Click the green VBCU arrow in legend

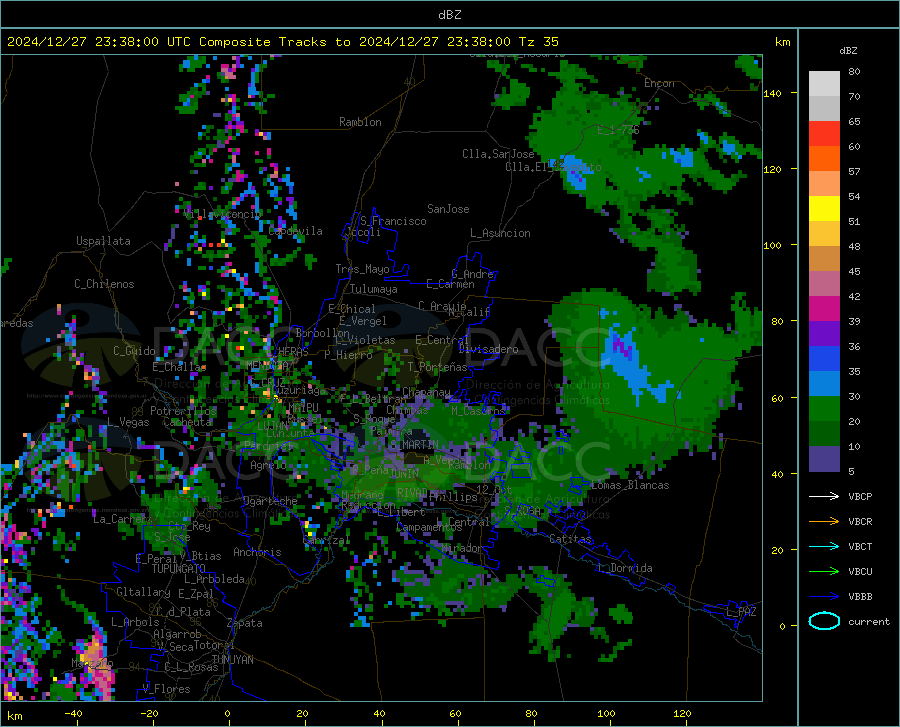click(x=824, y=571)
